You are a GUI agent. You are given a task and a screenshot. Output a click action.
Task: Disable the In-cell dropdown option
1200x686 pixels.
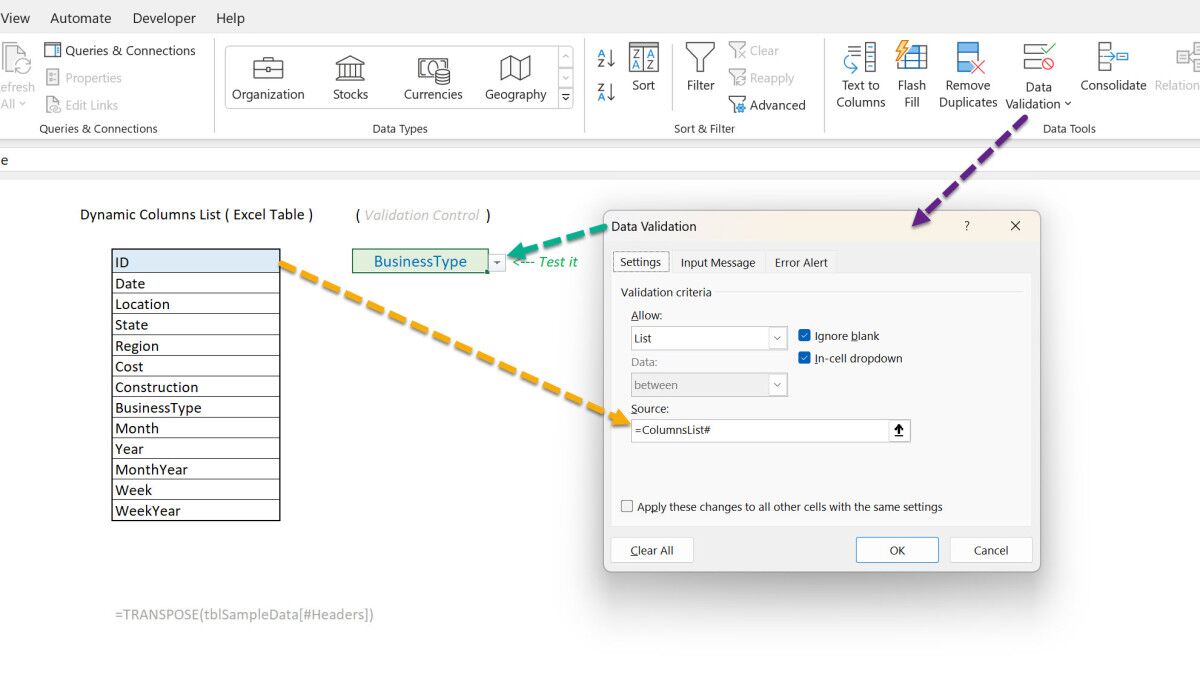click(x=804, y=357)
